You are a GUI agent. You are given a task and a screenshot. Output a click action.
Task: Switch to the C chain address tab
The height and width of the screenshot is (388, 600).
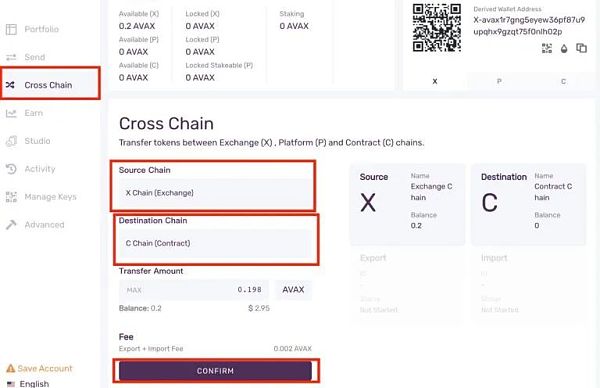pyautogui.click(x=563, y=81)
